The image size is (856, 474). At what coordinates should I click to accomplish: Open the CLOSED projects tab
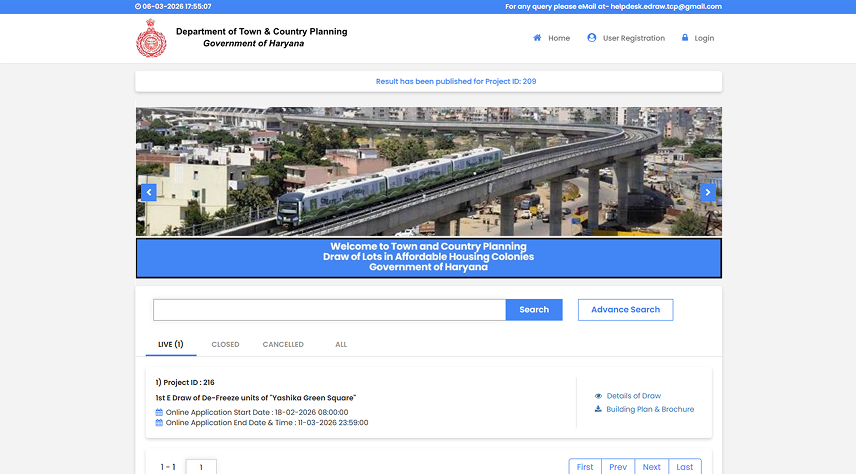pyautogui.click(x=225, y=344)
